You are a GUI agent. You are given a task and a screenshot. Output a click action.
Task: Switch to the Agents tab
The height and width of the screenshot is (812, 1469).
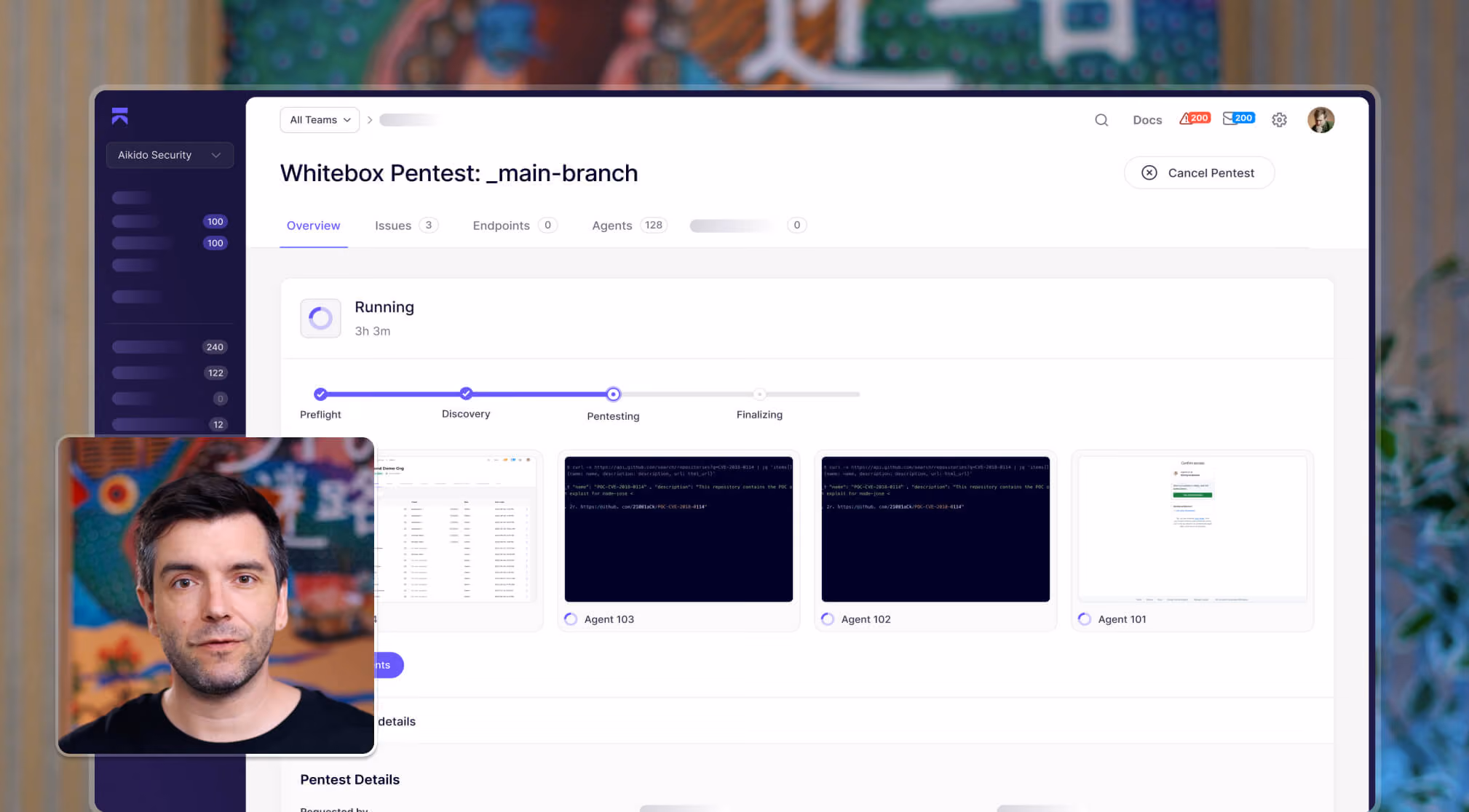click(630, 226)
